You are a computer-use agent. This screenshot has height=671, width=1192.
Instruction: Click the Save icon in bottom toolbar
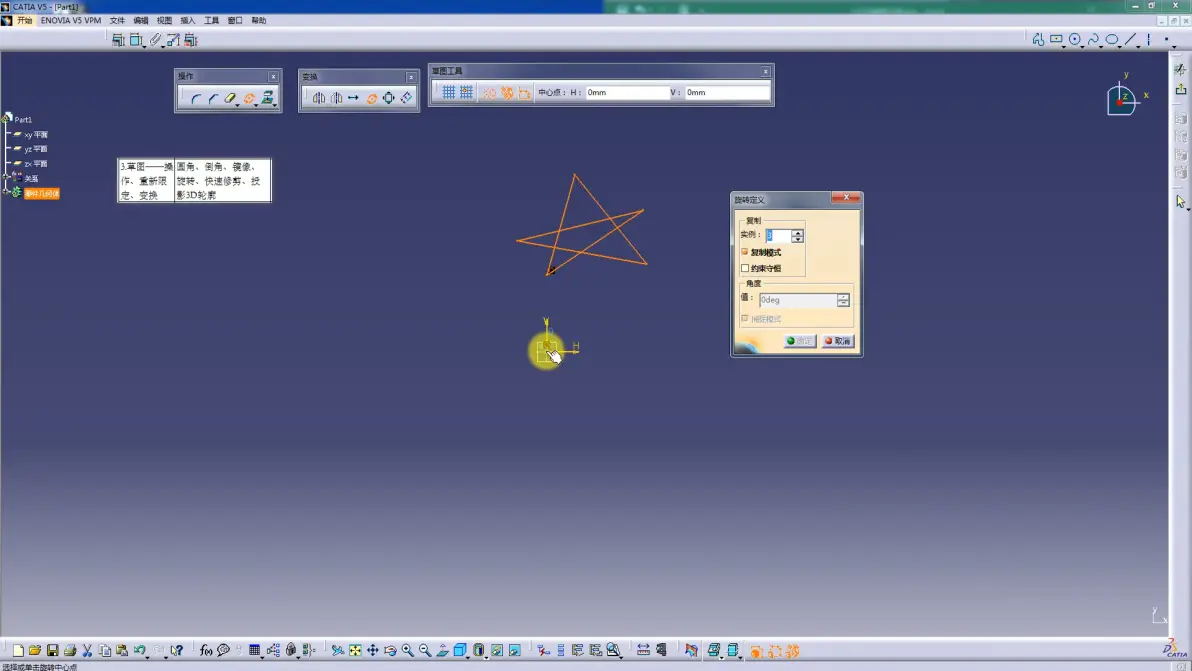52,650
